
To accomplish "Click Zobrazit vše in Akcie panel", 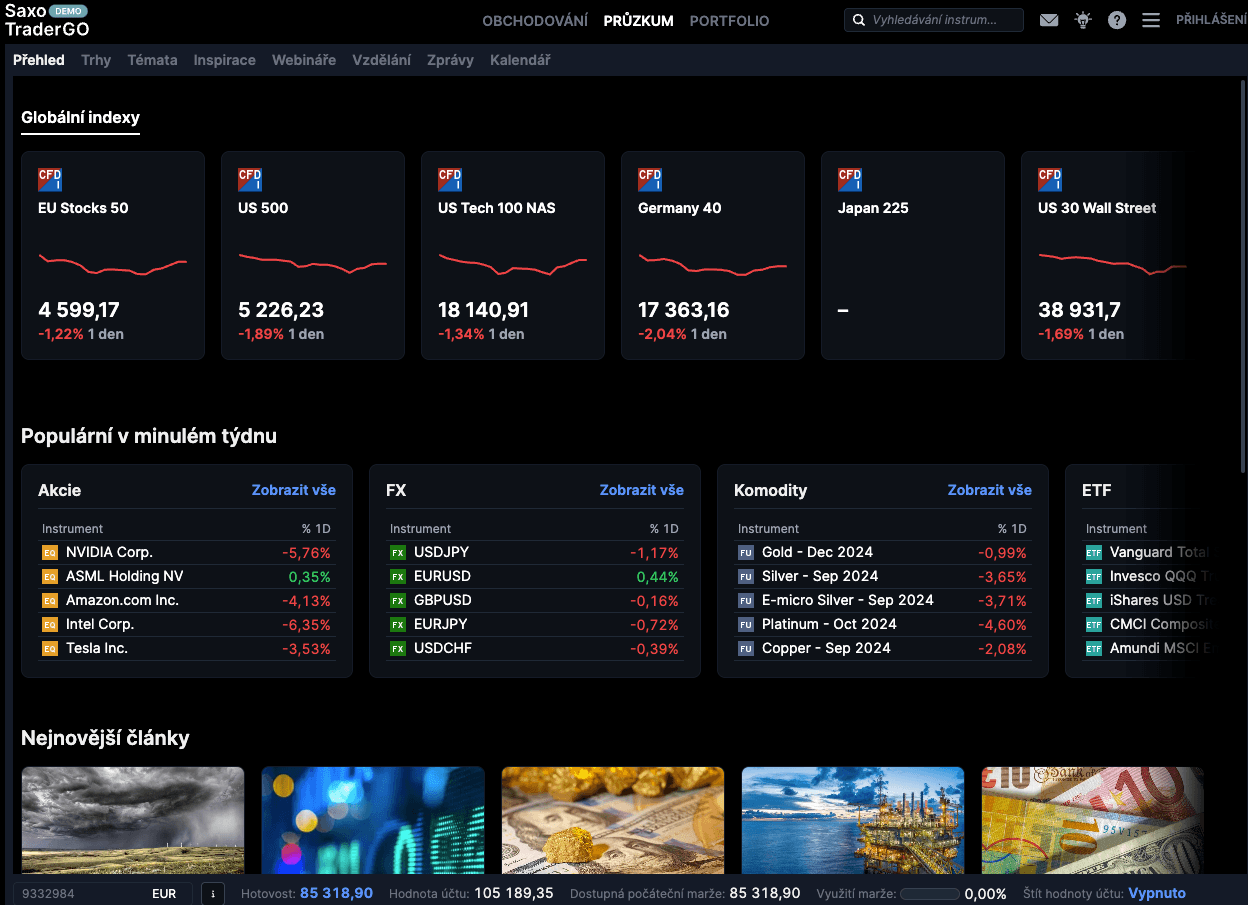I will point(293,490).
